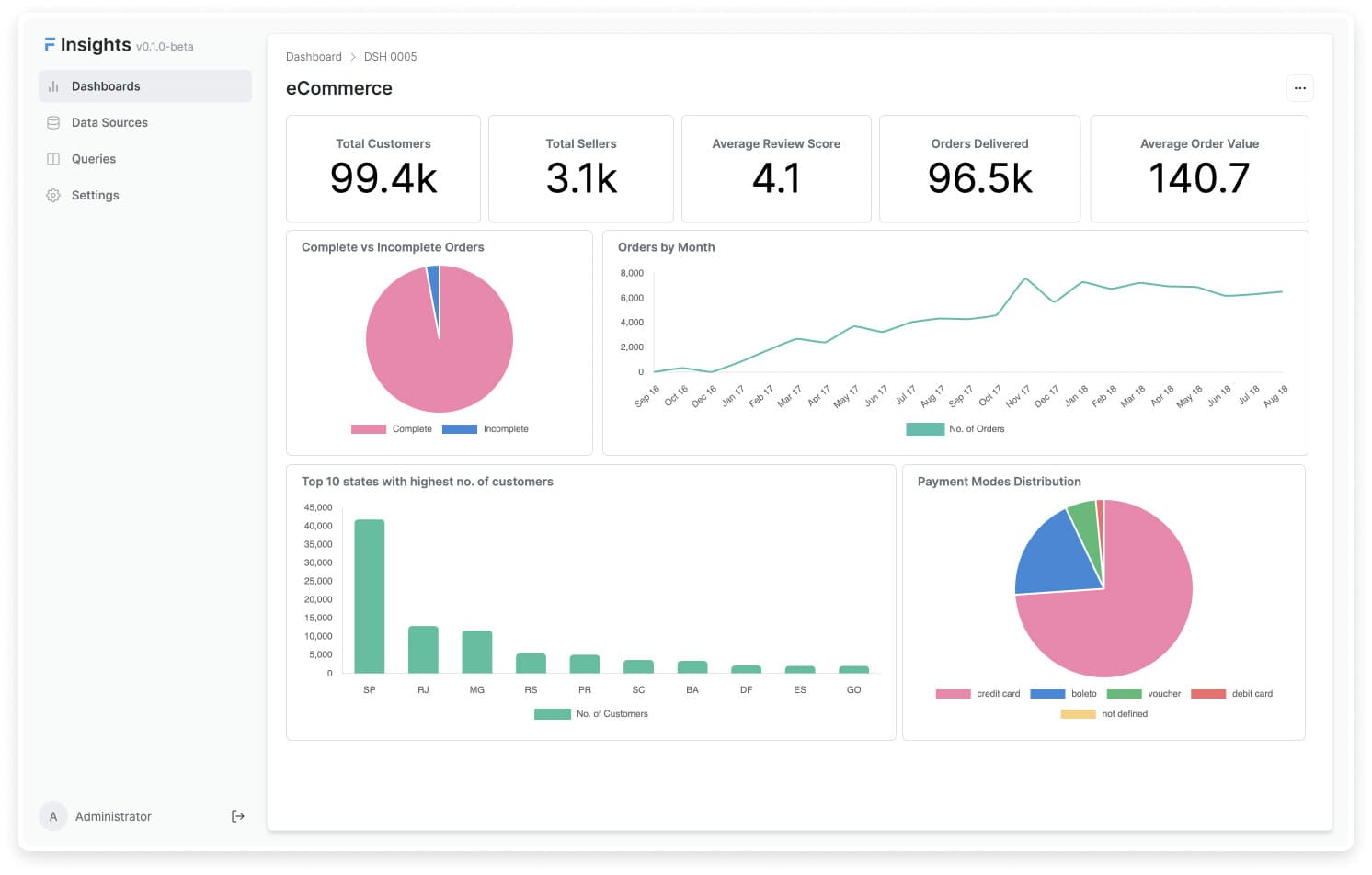
Task: Toggle the debit card legend swatch
Action: pos(1208,694)
